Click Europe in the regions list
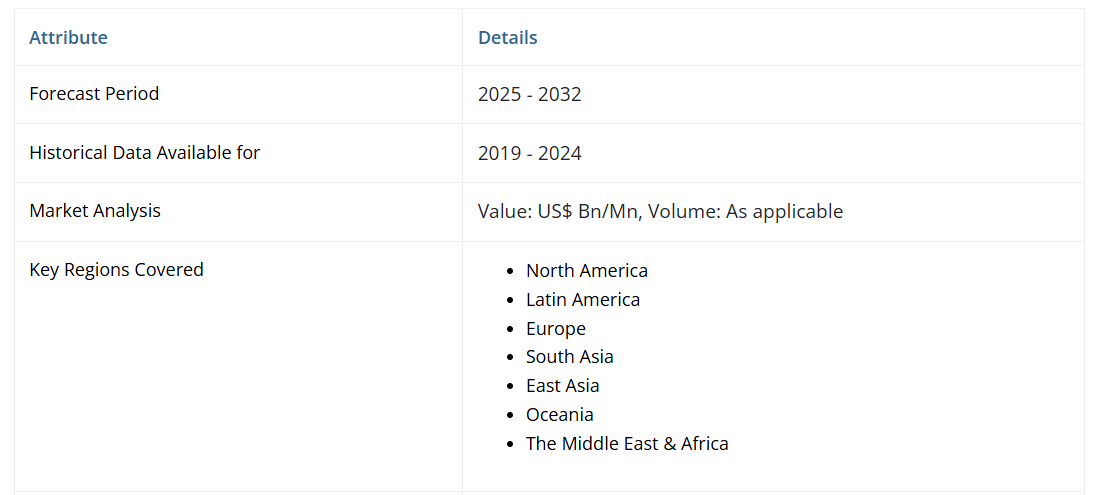Viewport: 1095px width, 495px height. 555,329
